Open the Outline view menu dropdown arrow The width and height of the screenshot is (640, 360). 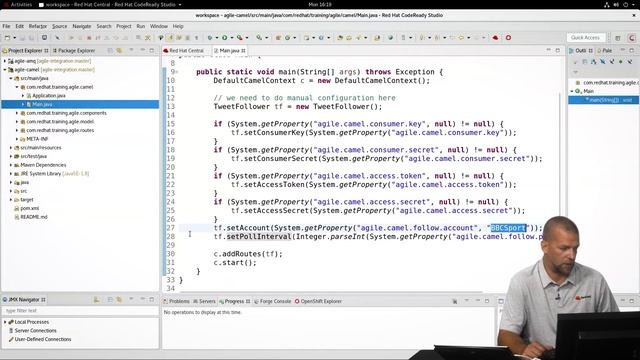pyautogui.click(x=576, y=72)
